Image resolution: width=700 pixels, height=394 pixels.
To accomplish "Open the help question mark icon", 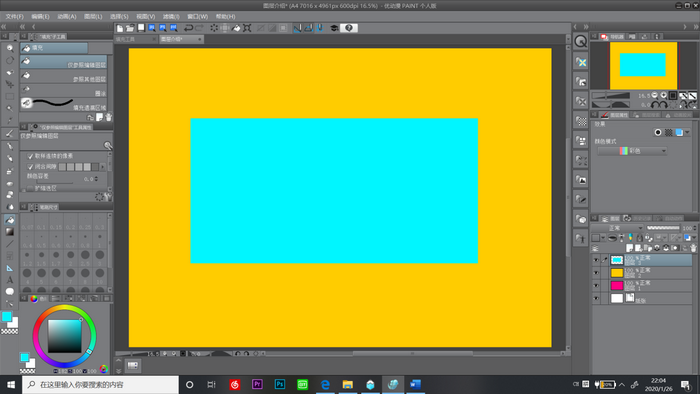I will tap(349, 28).
